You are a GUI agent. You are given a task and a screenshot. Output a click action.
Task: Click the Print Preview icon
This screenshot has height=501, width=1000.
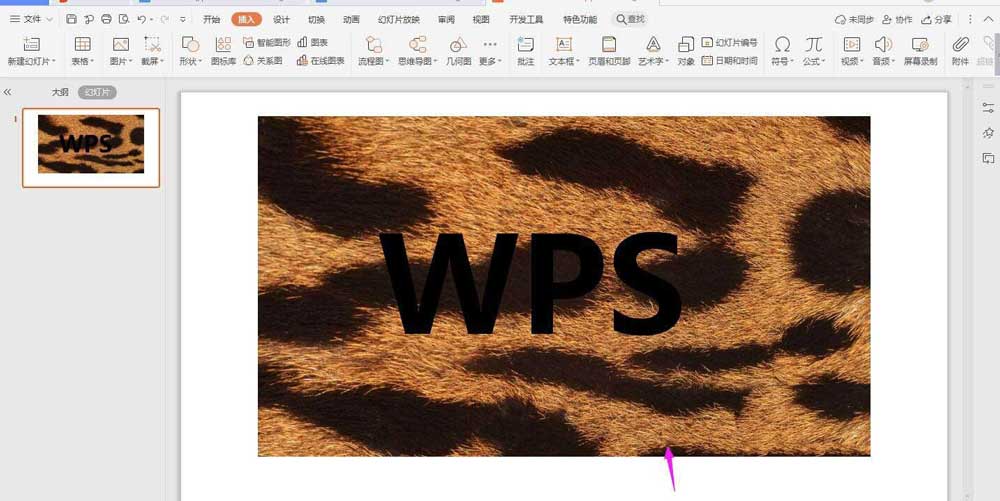point(124,19)
